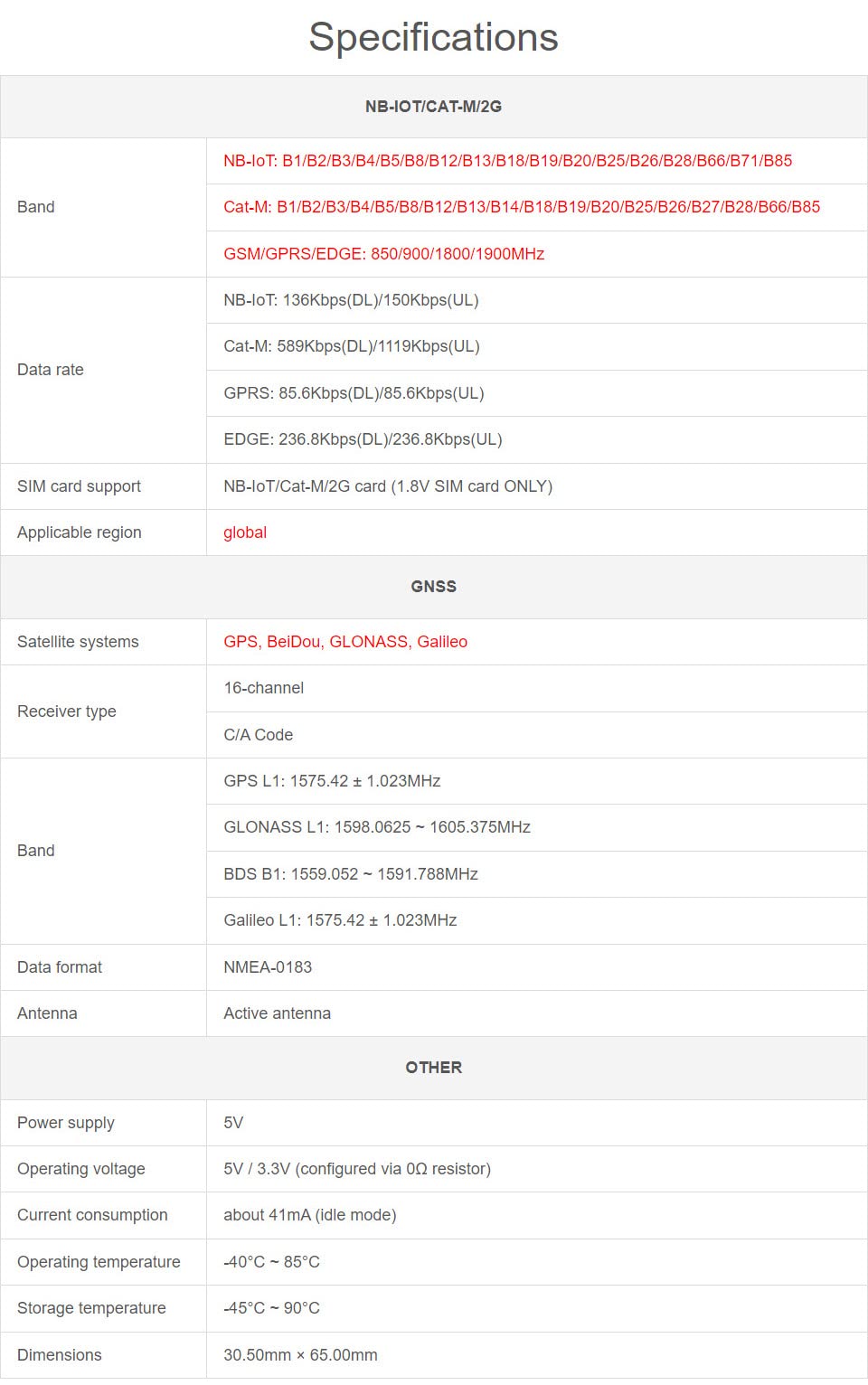Viewport: 868px width, 1385px height.
Task: Click the SIM card support label
Action: tap(79, 486)
